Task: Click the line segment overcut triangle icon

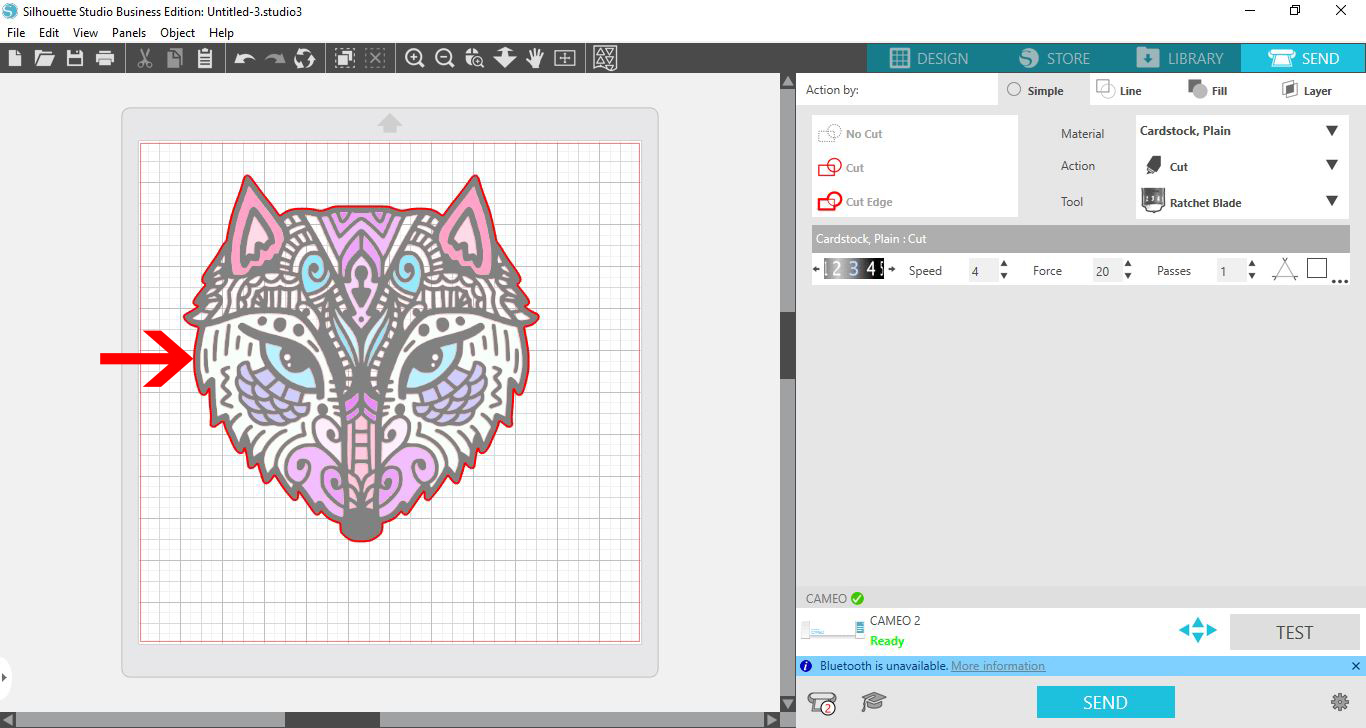Action: coord(1285,269)
